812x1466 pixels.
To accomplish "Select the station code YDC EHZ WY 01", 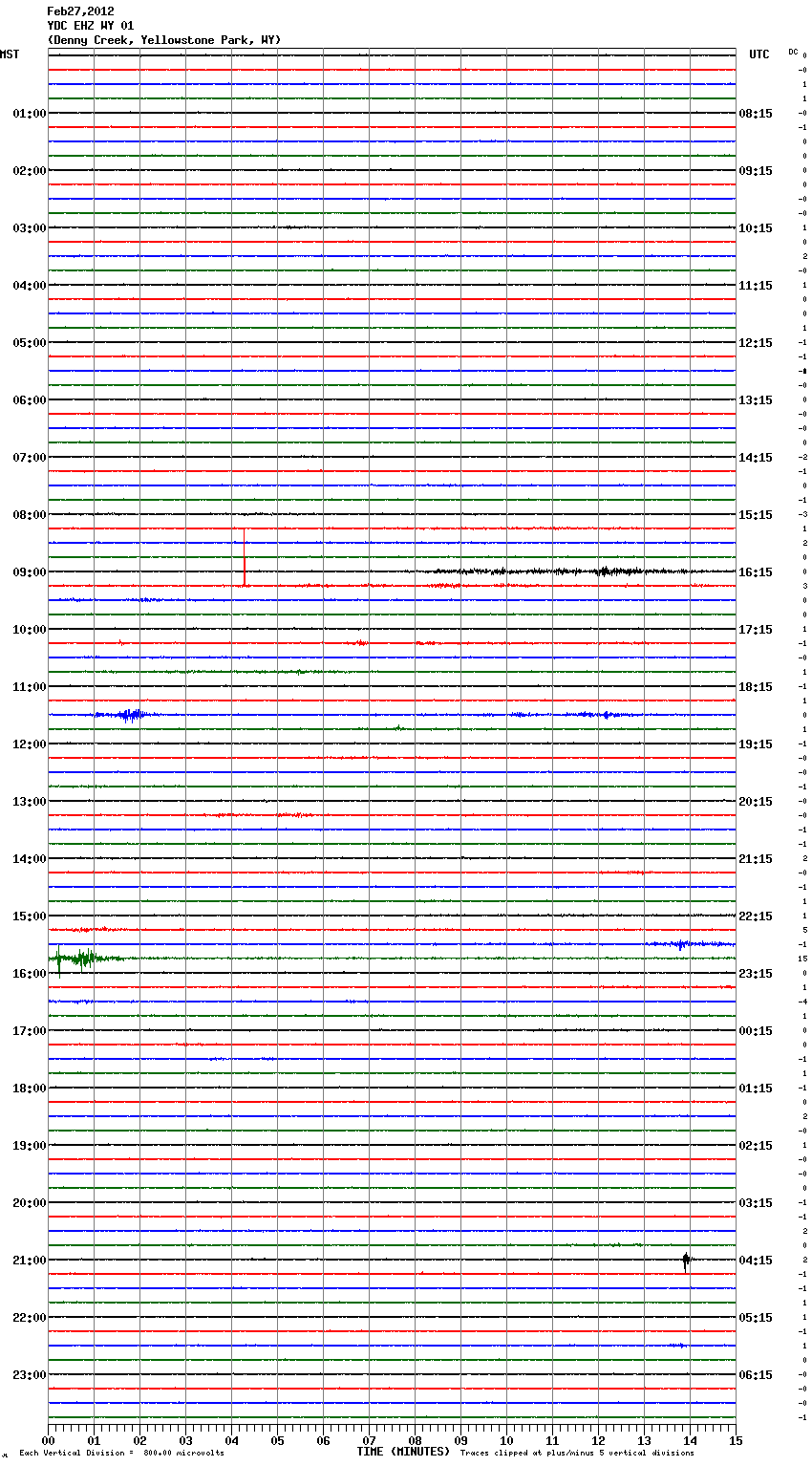I will pos(91,26).
